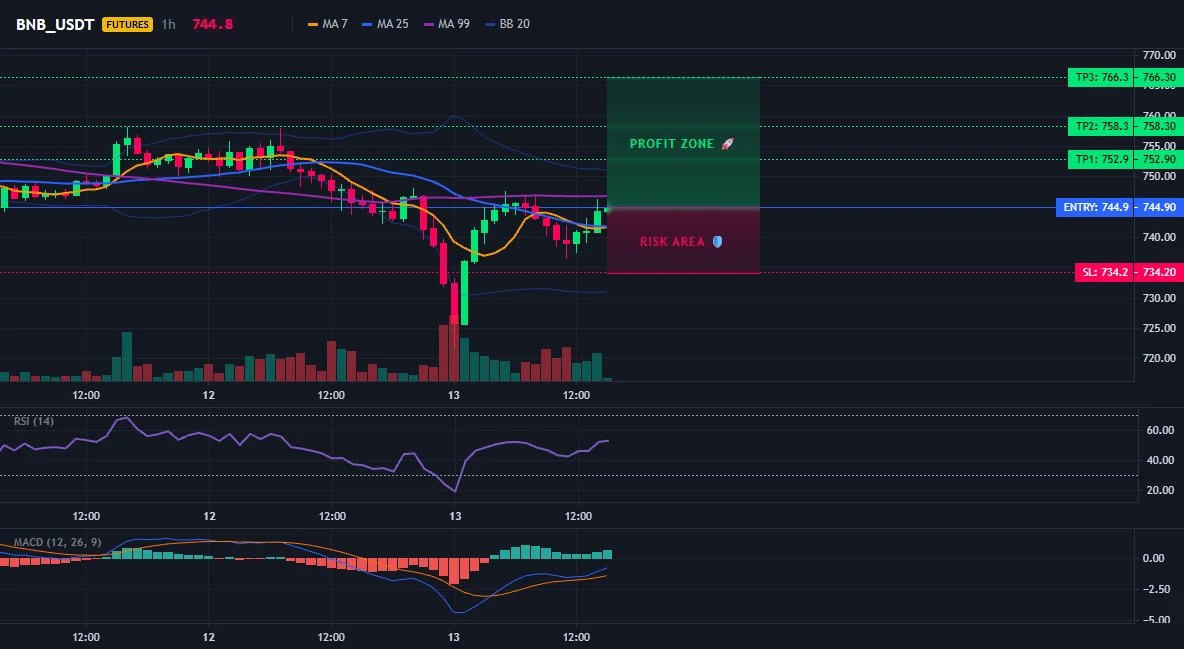
Task: Open the 1h timeframe selector
Action: (168, 24)
